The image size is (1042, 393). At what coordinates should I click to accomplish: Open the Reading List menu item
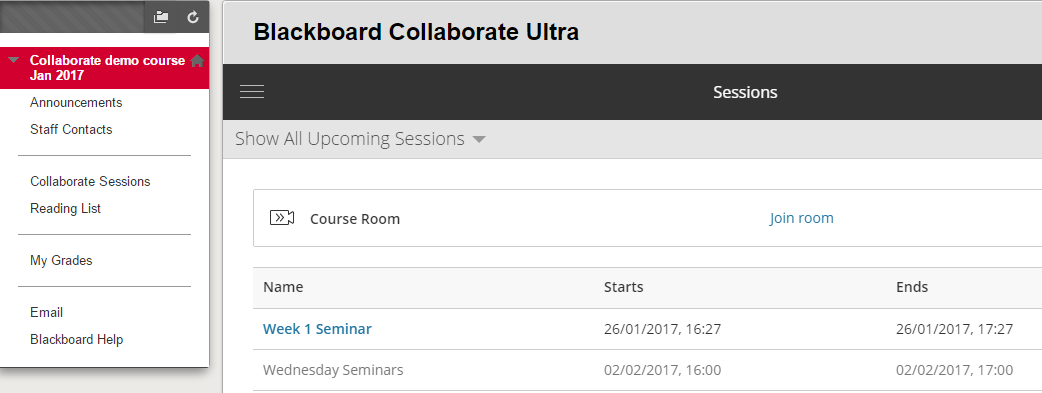pos(65,209)
